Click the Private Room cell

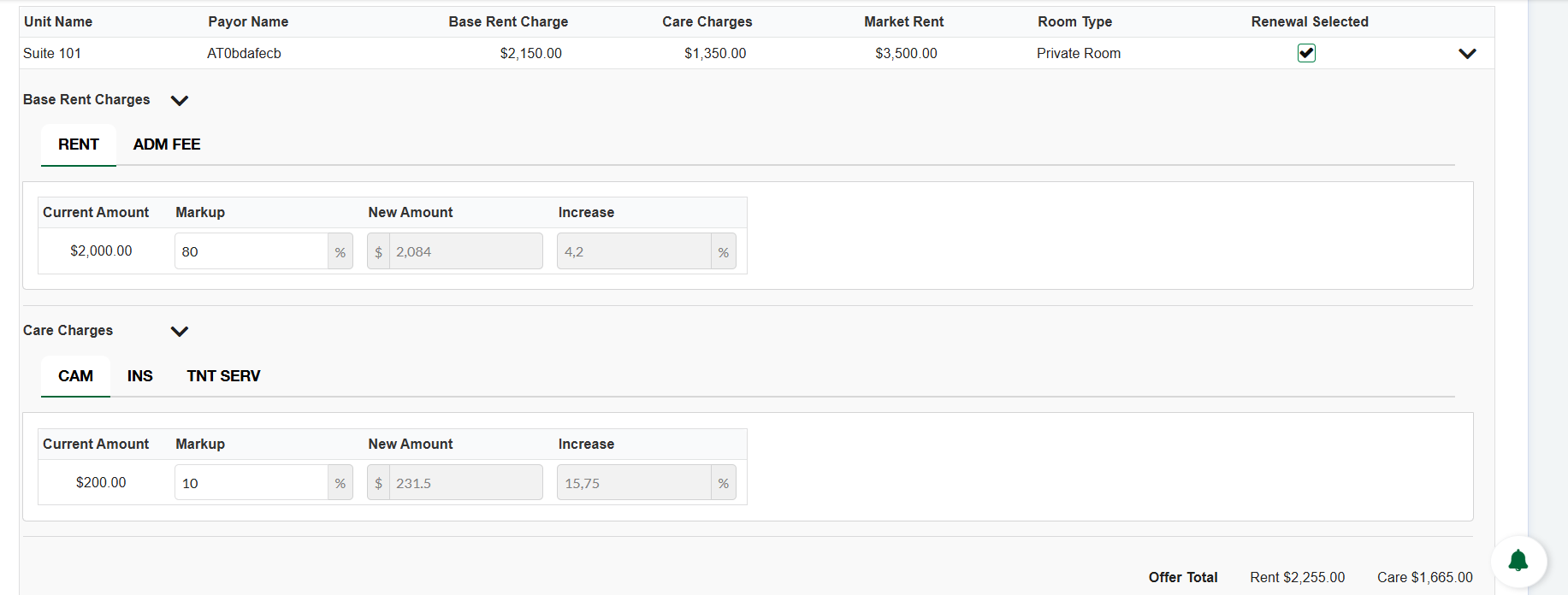(1079, 53)
